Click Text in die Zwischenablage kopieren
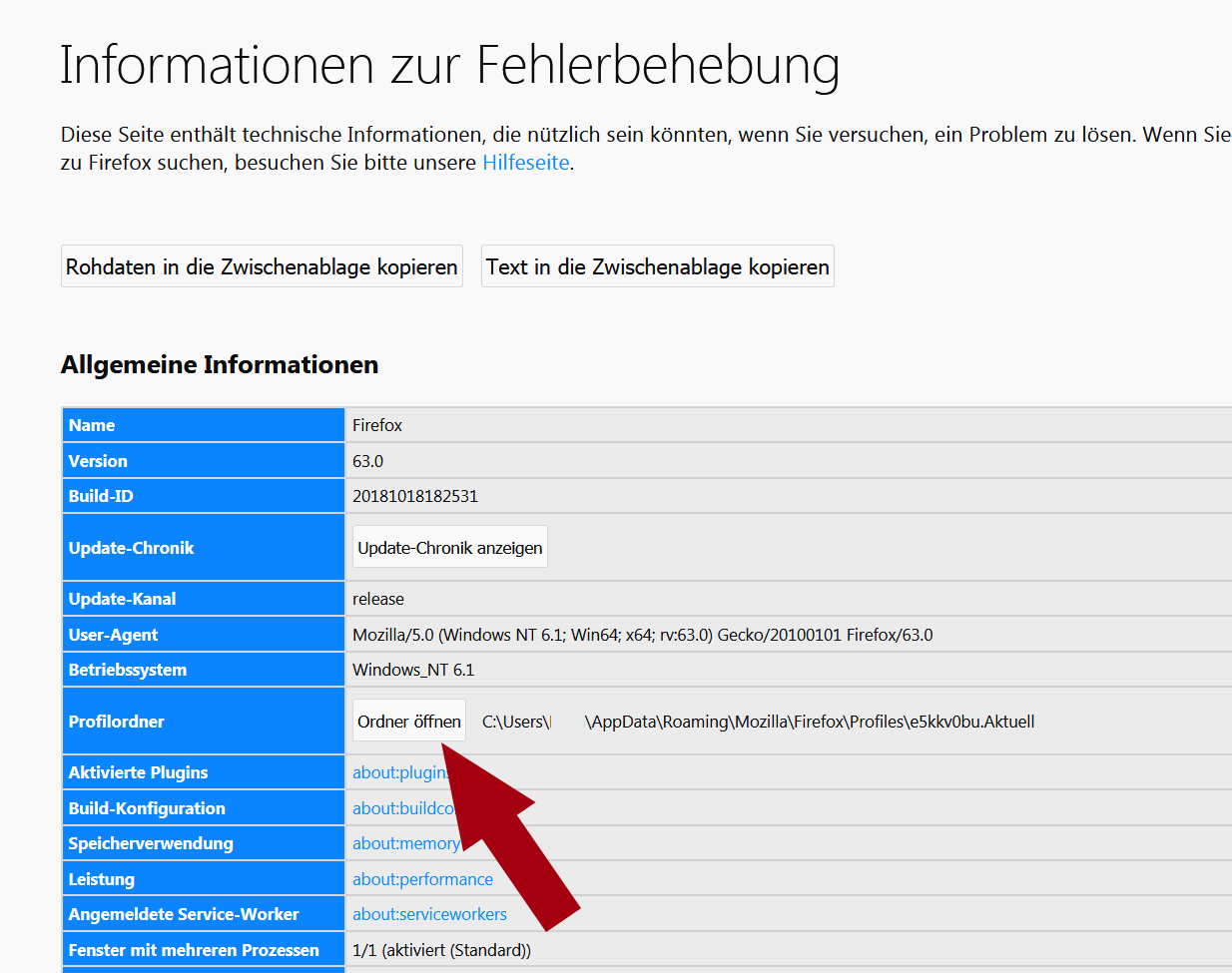This screenshot has width=1232, height=973. (x=658, y=266)
